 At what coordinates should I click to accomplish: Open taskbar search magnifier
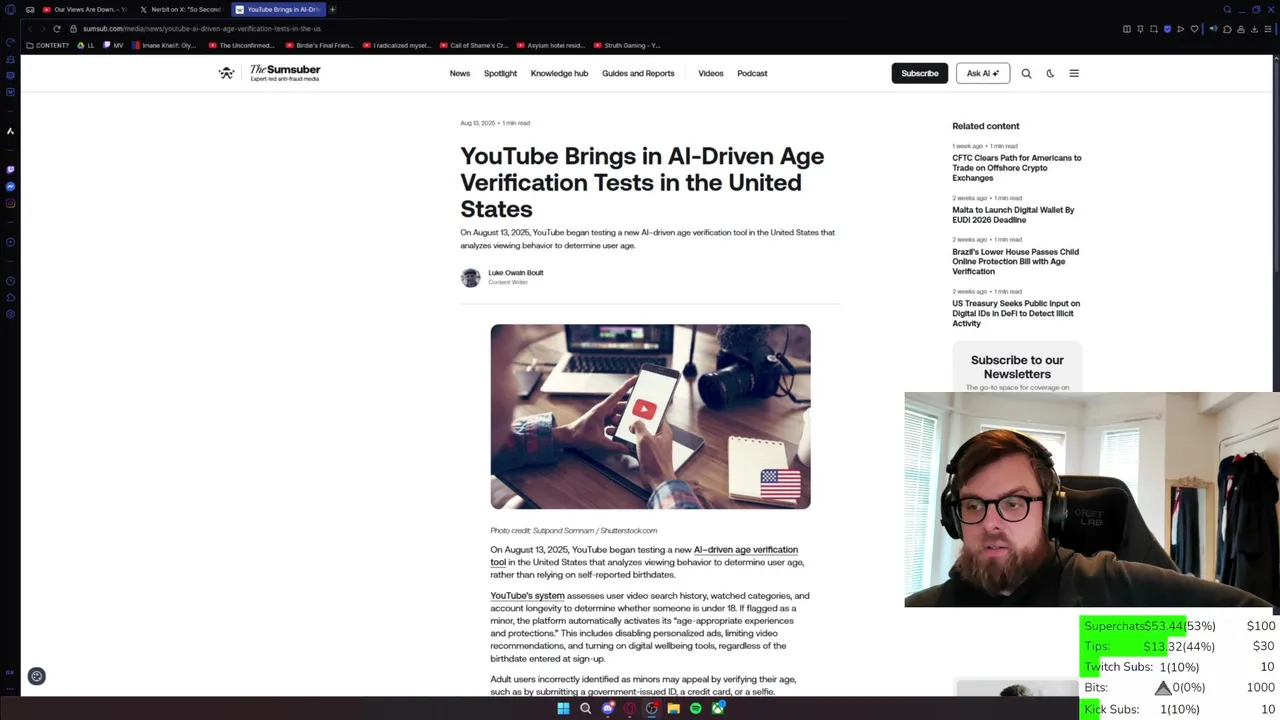coord(585,709)
